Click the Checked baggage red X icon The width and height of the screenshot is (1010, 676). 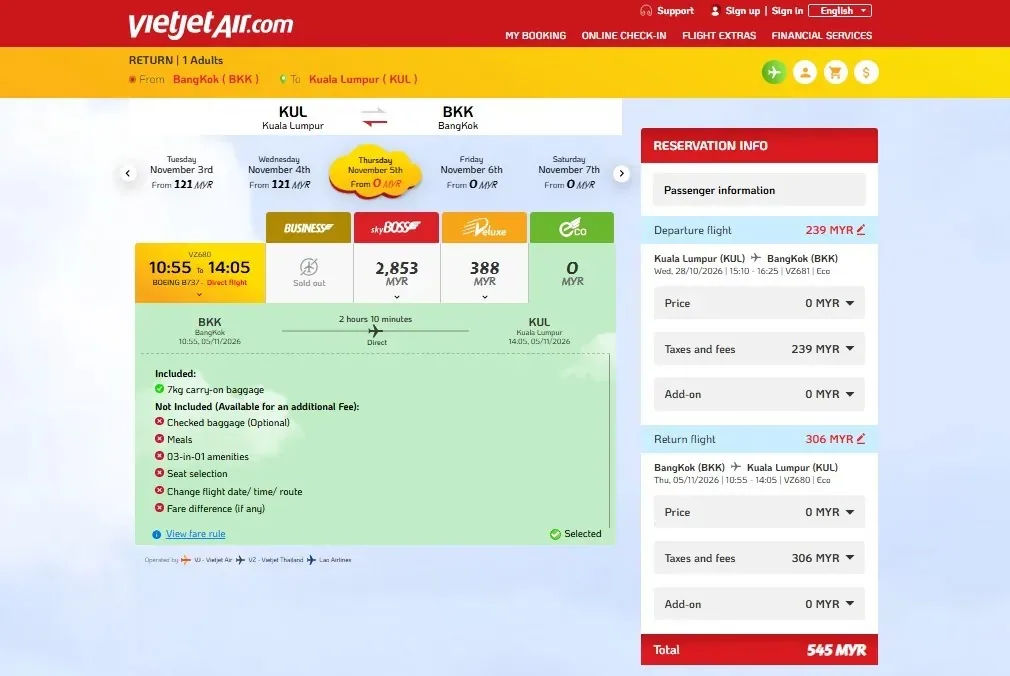pos(159,421)
